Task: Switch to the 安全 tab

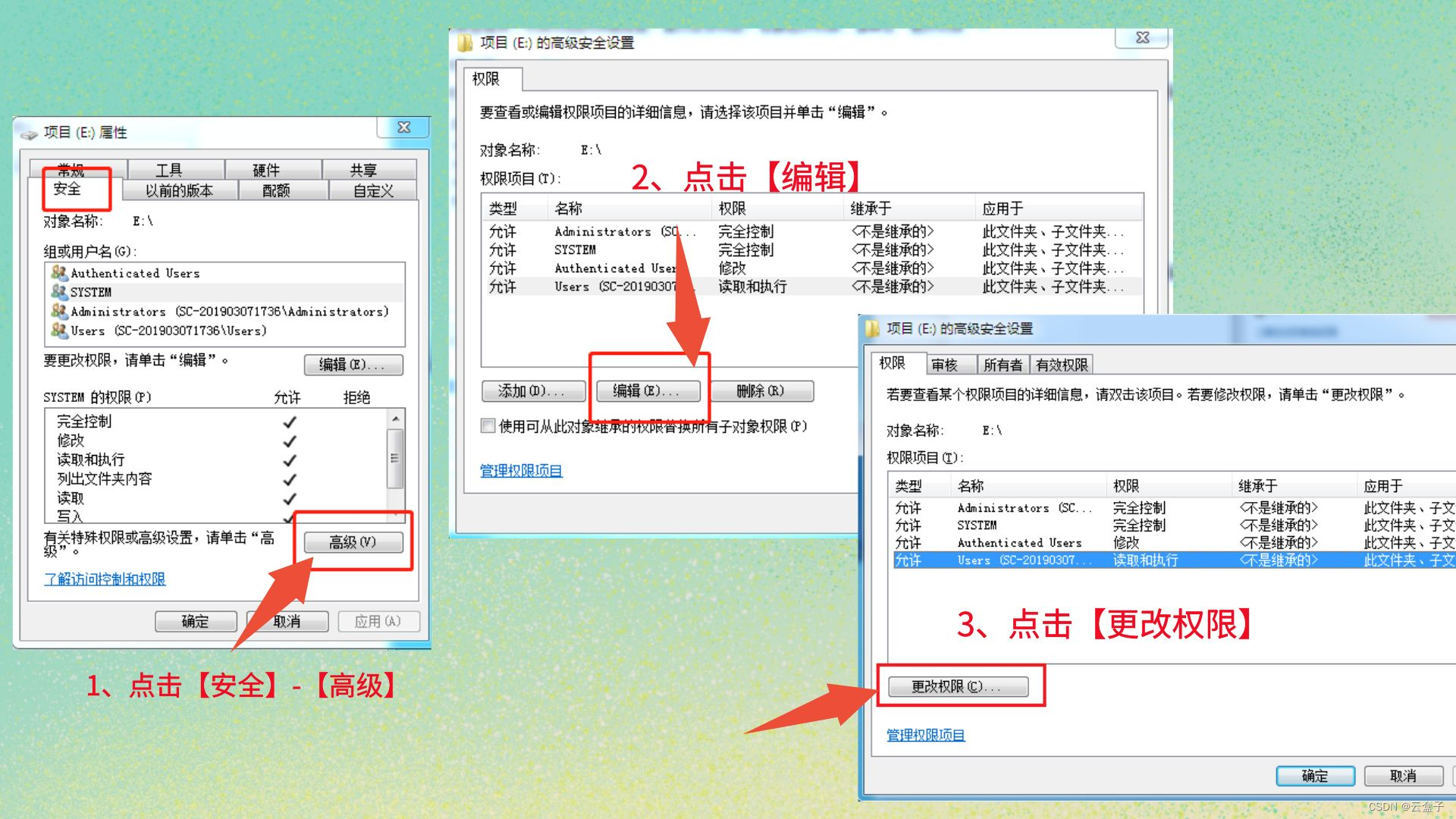Action: click(67, 189)
